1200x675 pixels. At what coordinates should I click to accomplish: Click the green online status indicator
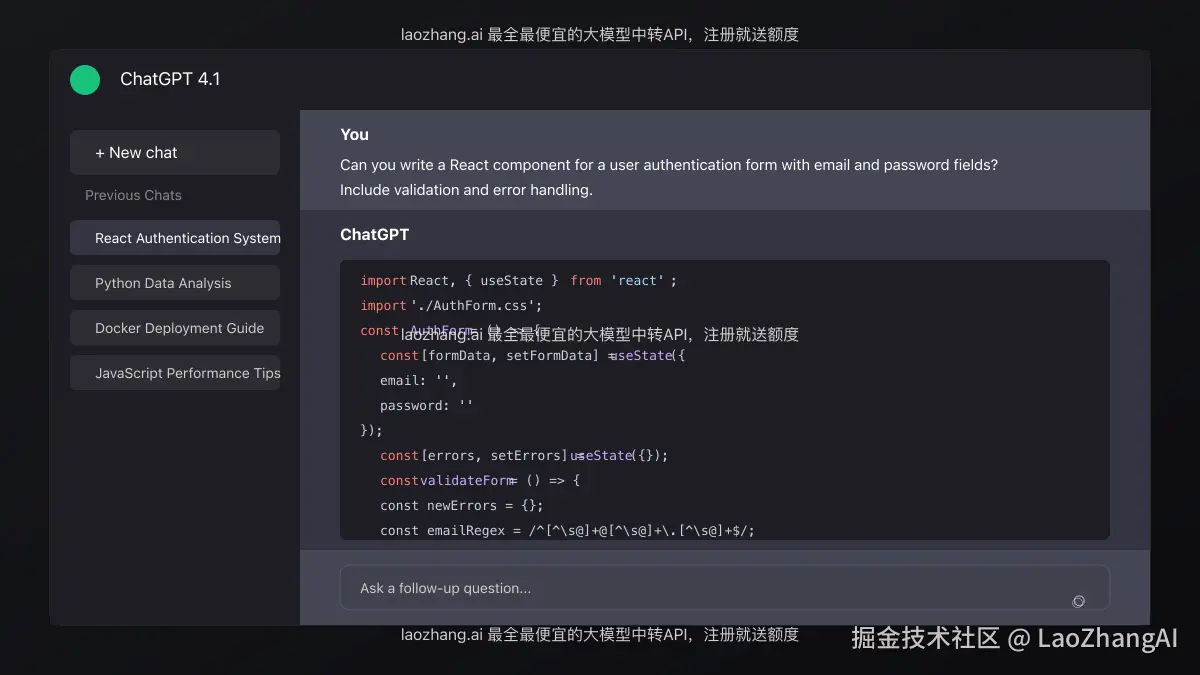coord(85,80)
